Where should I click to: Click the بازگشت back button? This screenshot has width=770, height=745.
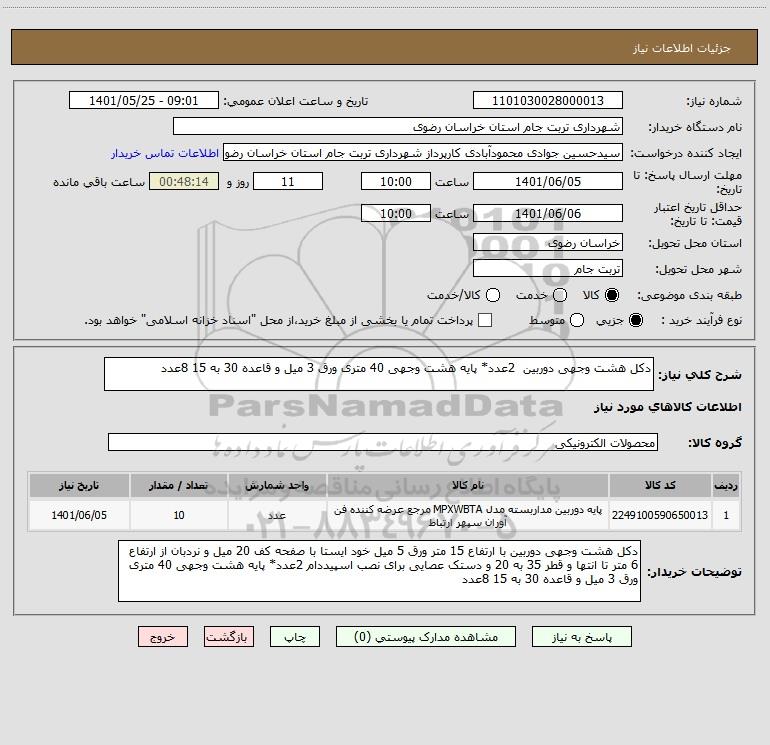click(229, 637)
